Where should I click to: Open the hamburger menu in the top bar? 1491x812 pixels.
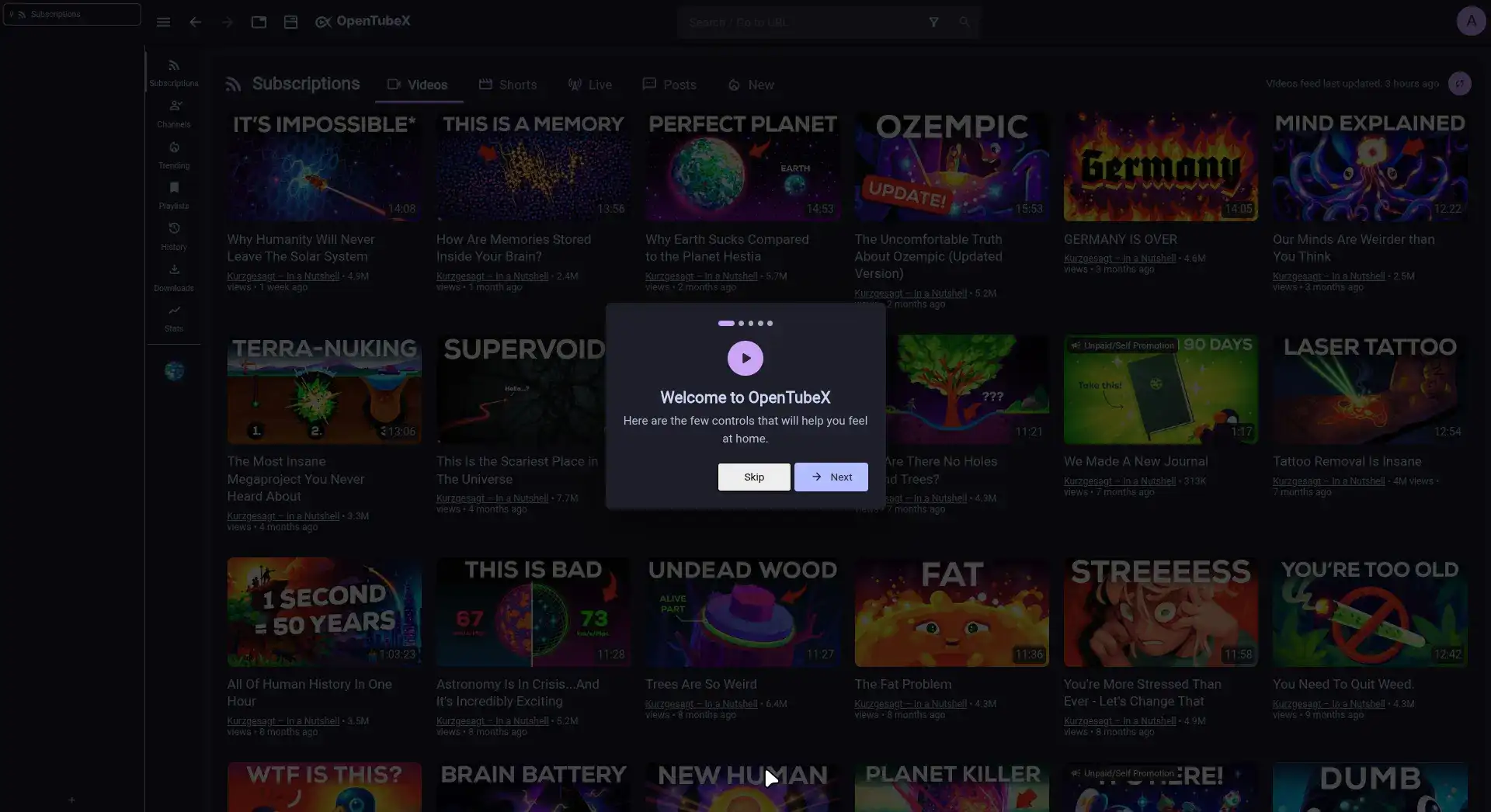click(x=163, y=23)
